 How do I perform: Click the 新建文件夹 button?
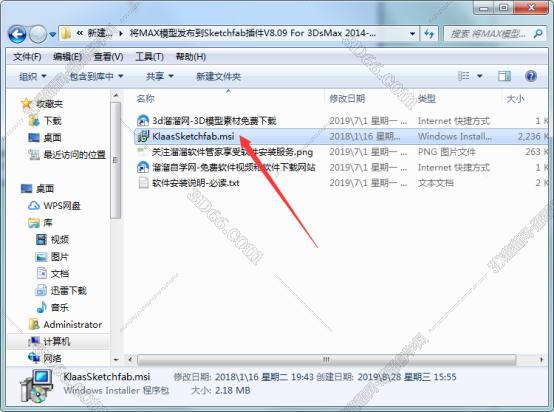click(218, 76)
